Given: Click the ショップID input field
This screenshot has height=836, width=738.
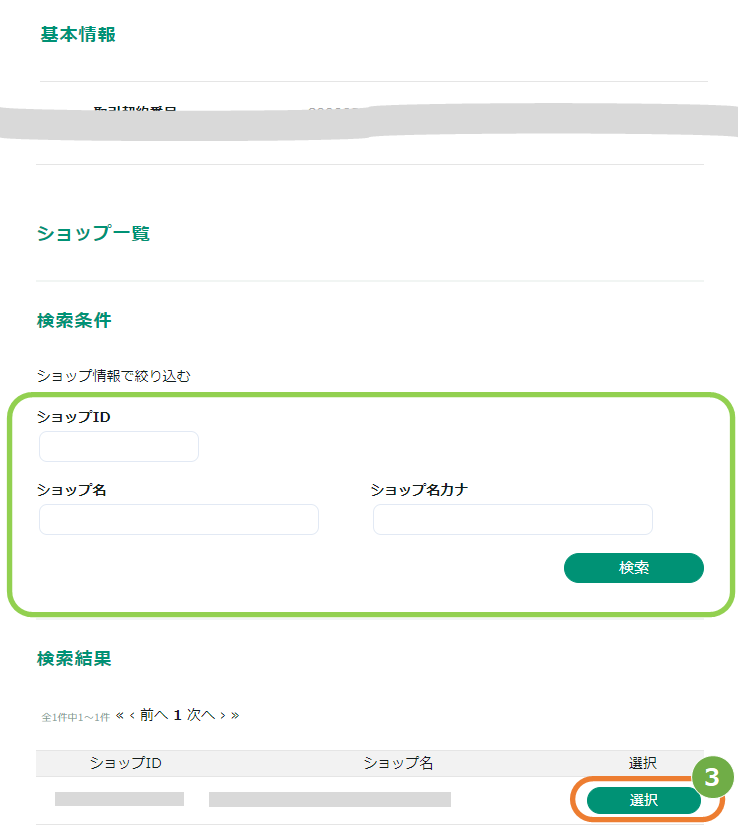Looking at the screenshot, I should pos(119,446).
